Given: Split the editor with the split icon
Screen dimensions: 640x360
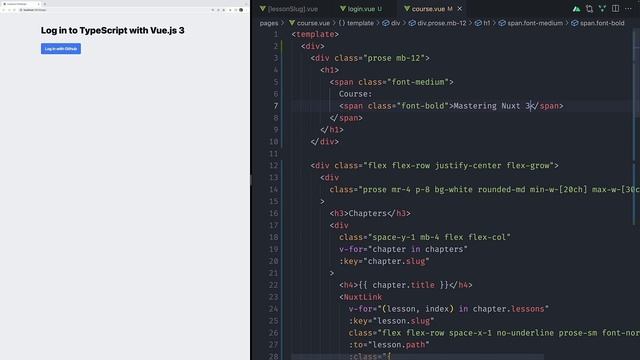Looking at the screenshot, I should pos(616,9).
